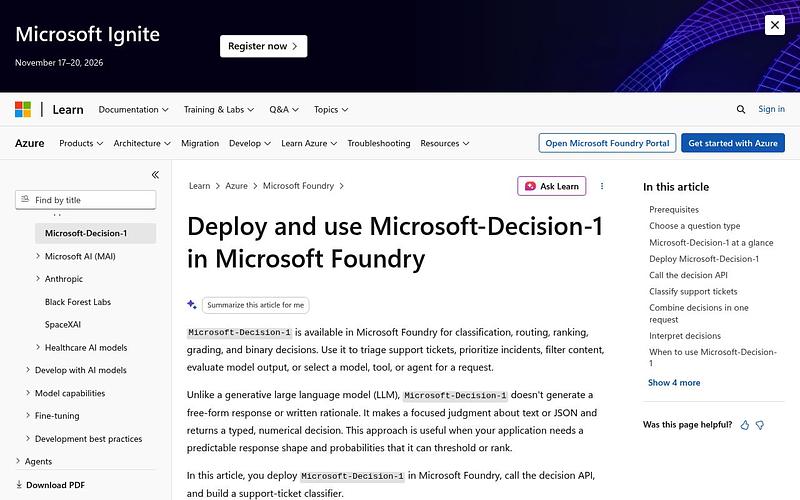
Task: Jump to Combine decisions in one request
Action: [x=698, y=313]
